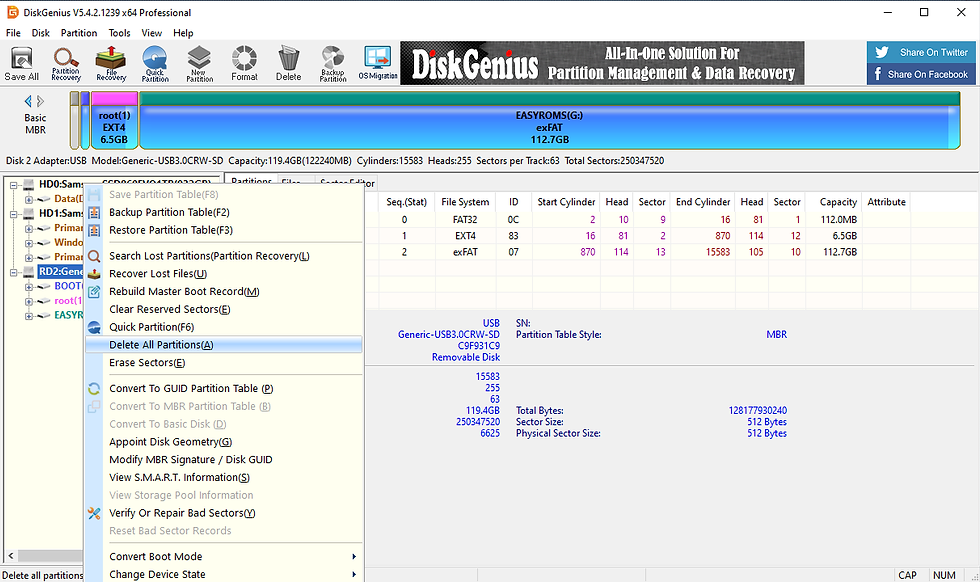Expand the Data partition node
The image size is (980, 582).
tap(29, 199)
